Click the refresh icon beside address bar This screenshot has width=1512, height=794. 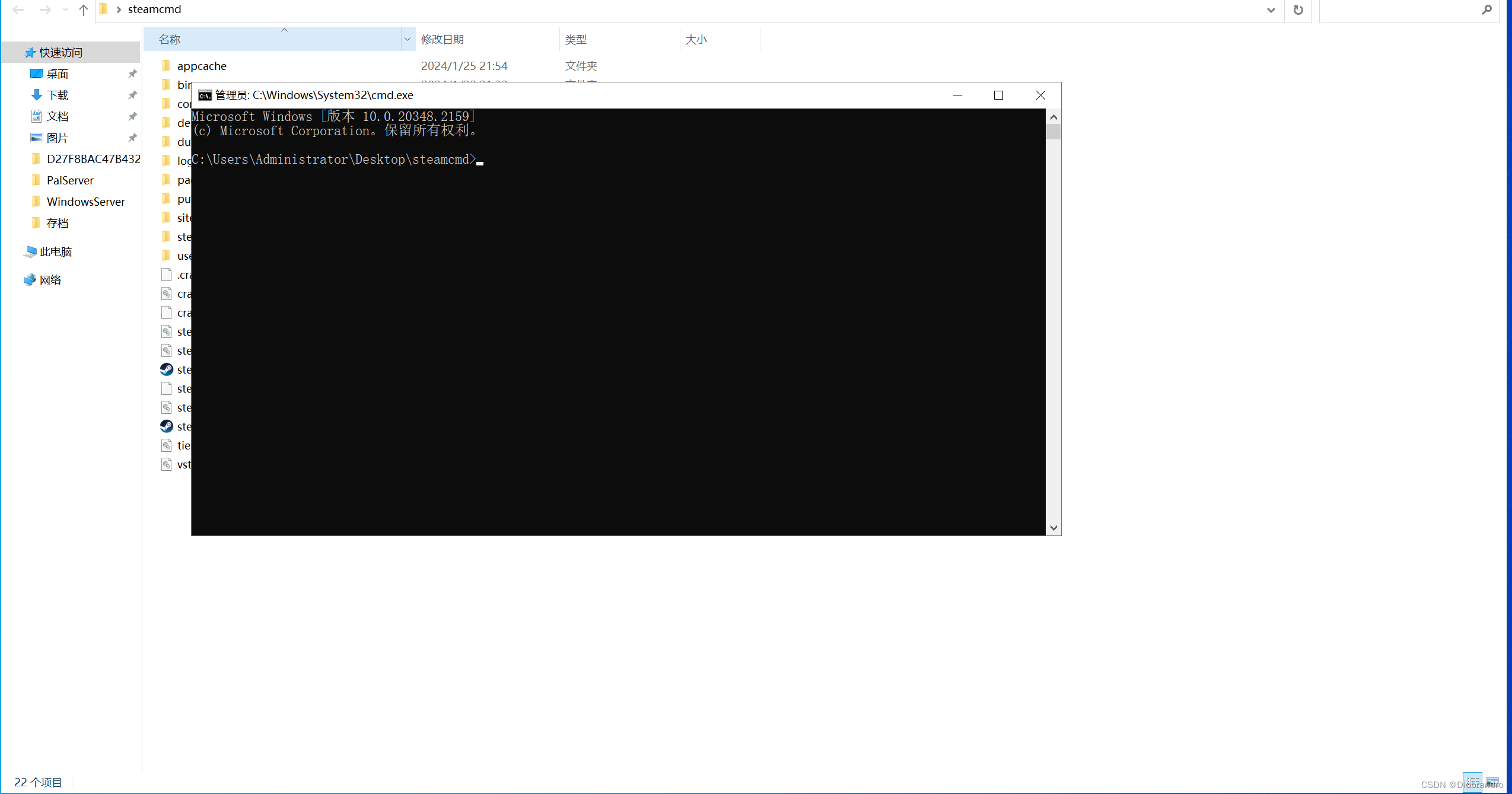pos(1298,9)
